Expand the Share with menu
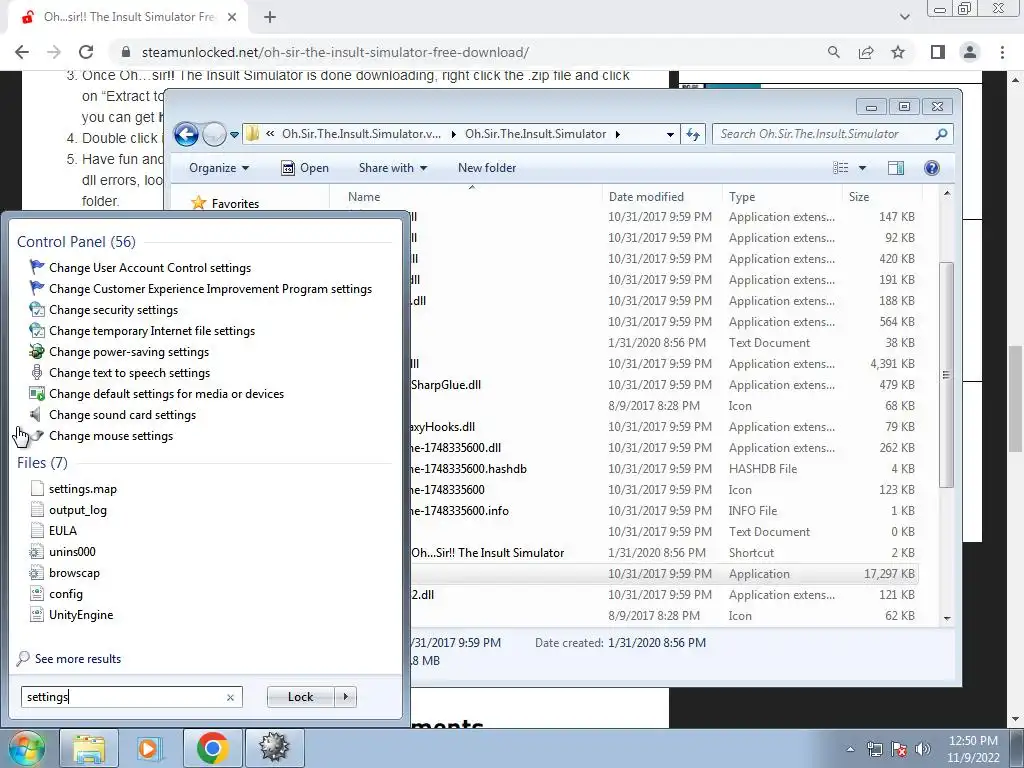Viewport: 1024px width, 768px height. pyautogui.click(x=392, y=168)
